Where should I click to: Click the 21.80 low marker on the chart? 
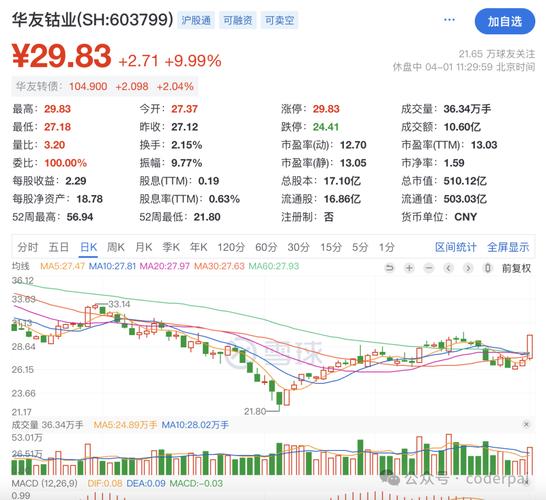(255, 412)
